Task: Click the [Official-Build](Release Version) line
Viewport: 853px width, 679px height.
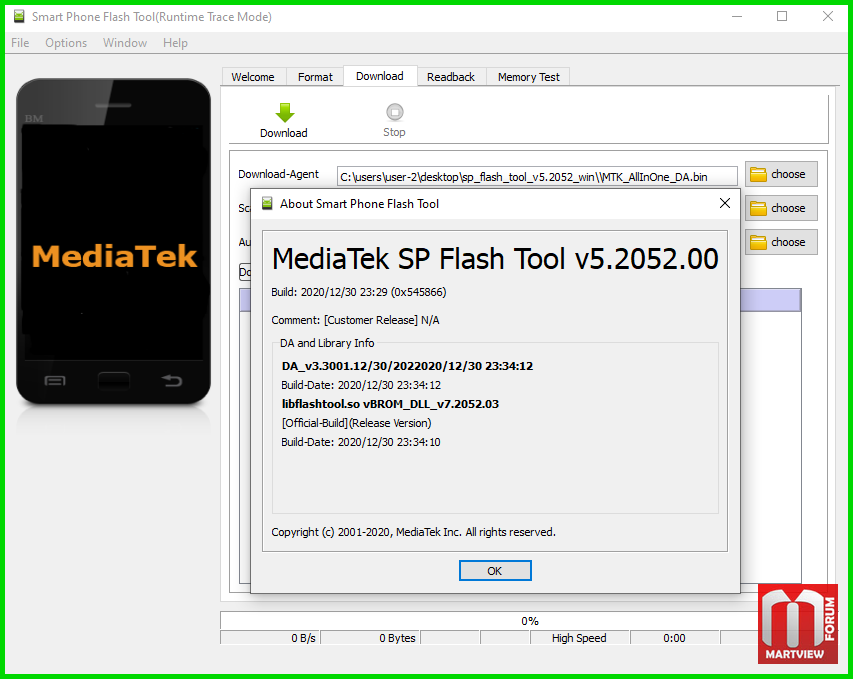Action: [x=356, y=423]
